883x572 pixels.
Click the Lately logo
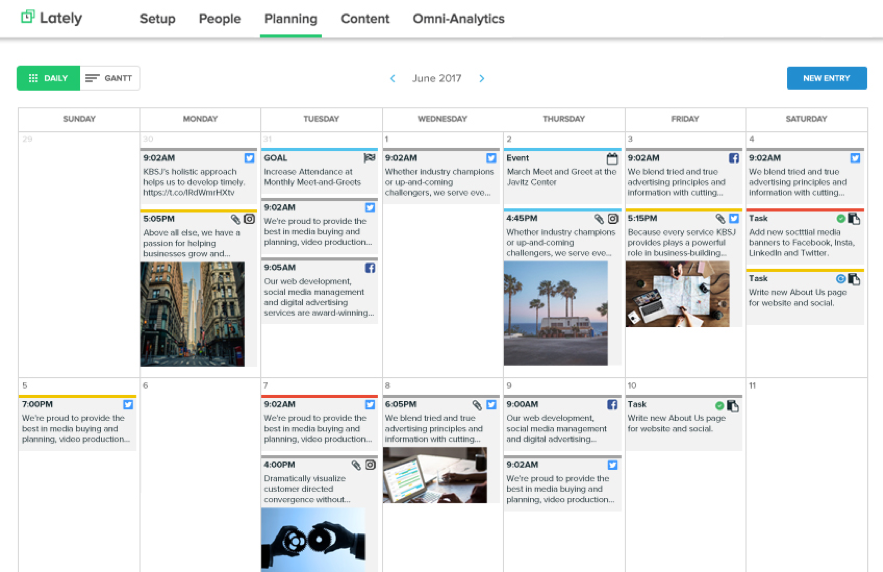pos(51,18)
